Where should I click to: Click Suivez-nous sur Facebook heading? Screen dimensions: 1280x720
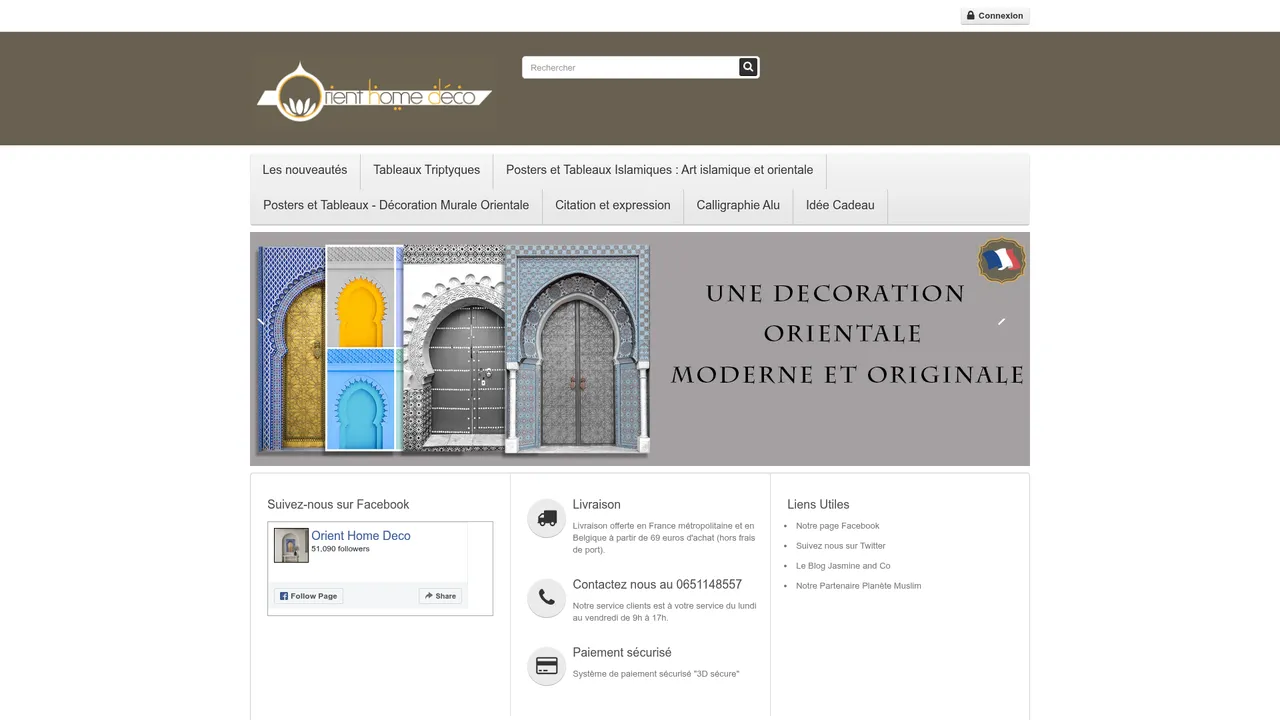pos(338,505)
